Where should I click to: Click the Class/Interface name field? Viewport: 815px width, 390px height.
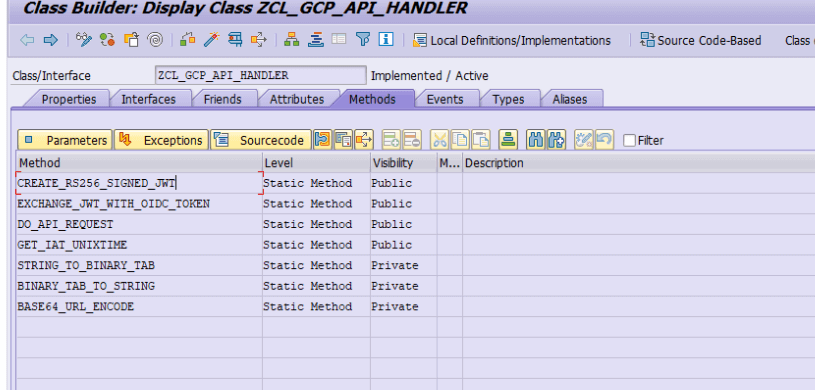260,75
